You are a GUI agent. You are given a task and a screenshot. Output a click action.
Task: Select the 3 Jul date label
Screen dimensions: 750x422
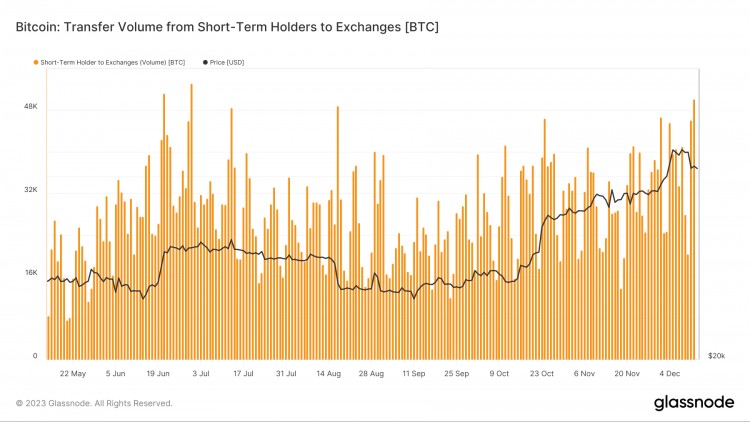point(201,374)
